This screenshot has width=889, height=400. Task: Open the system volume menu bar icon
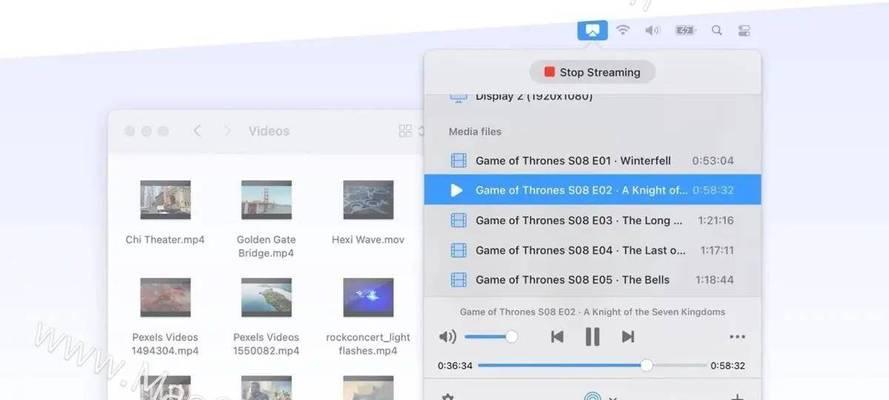click(x=653, y=30)
